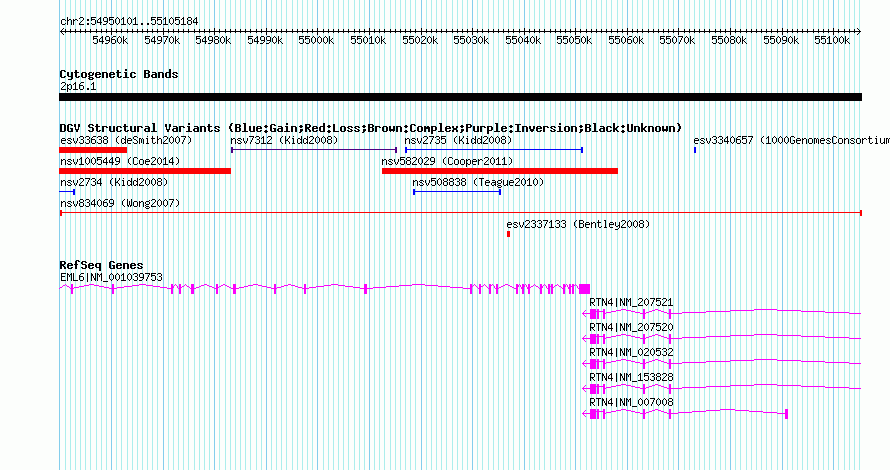Select the short blue nsv2734 bar
Screen dimensions: 890x470
point(67,192)
